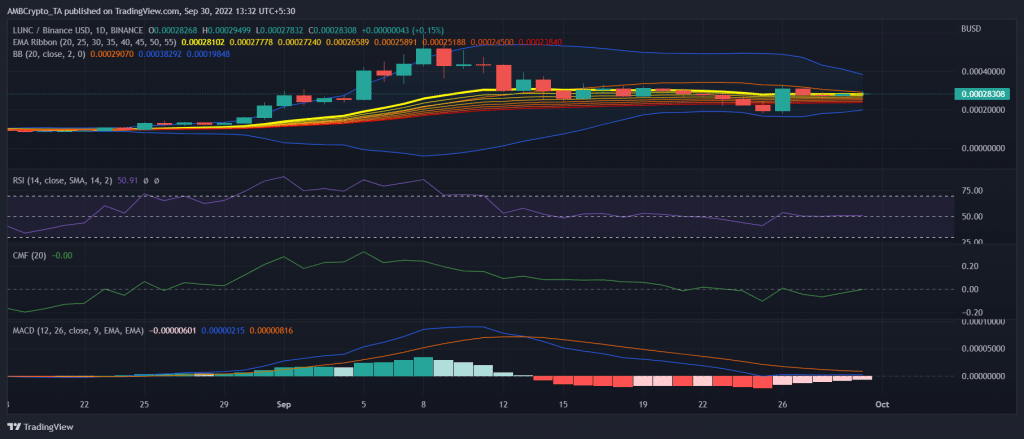Click date label 26 on the time axis
The image size is (1024, 439).
pos(782,404)
